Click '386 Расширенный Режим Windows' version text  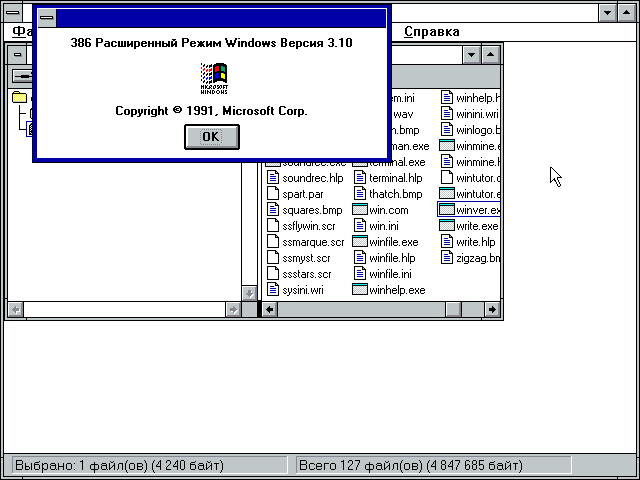click(211, 43)
